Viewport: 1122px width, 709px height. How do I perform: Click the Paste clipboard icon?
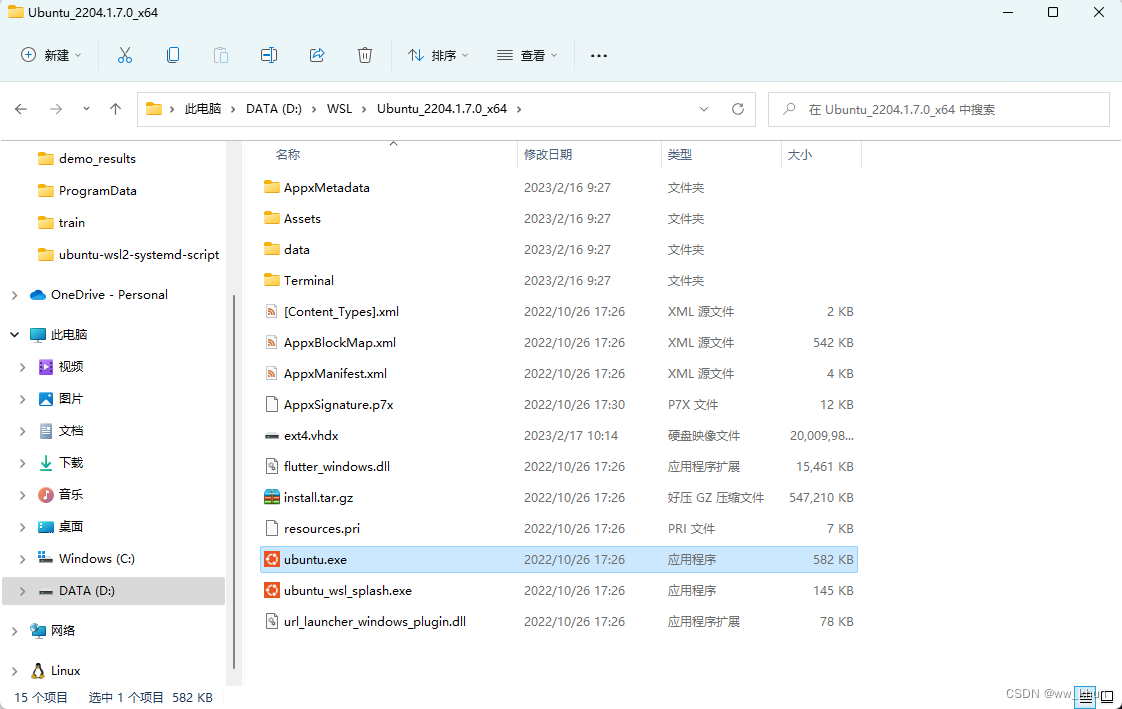point(220,55)
